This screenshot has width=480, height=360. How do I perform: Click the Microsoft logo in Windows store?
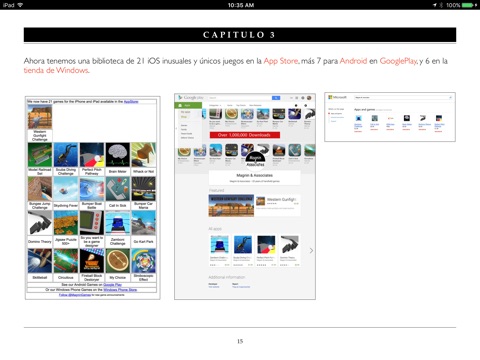[337, 97]
